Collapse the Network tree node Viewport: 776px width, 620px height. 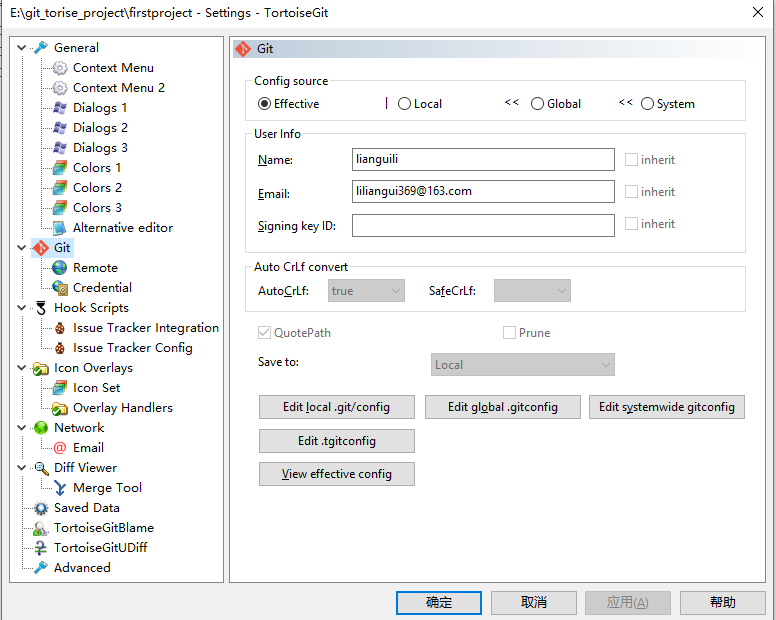tap(21, 428)
